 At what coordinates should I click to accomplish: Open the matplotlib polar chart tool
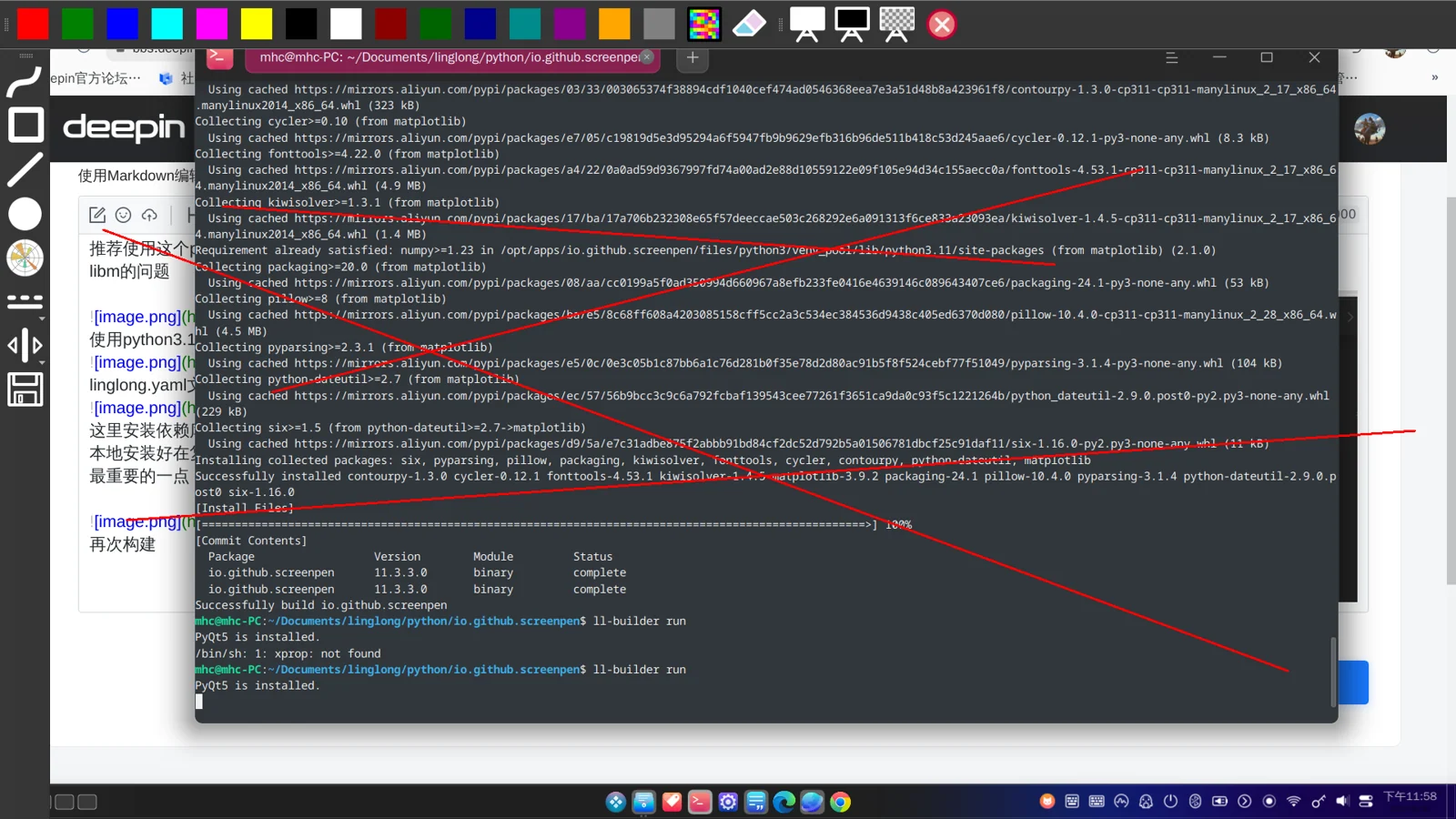click(25, 258)
